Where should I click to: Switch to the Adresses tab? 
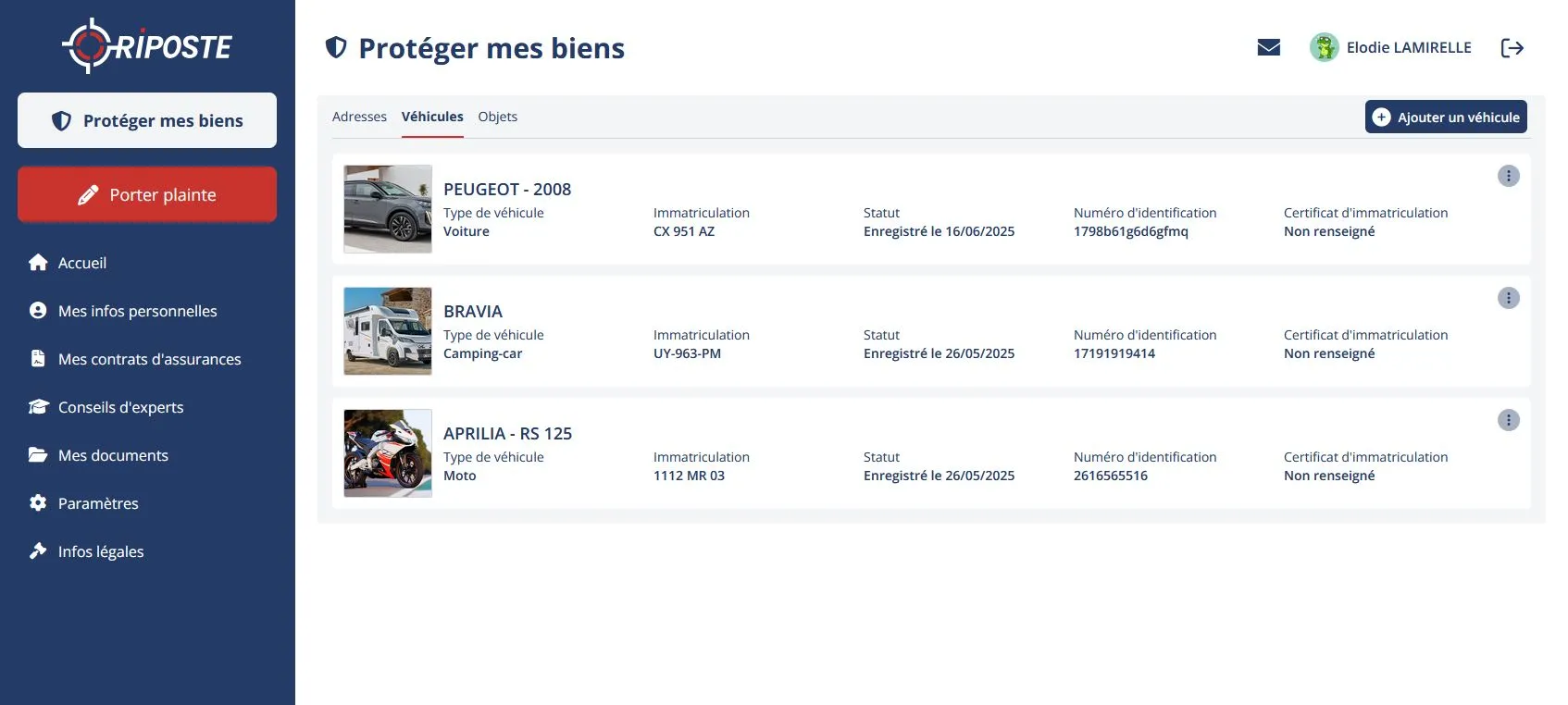359,117
